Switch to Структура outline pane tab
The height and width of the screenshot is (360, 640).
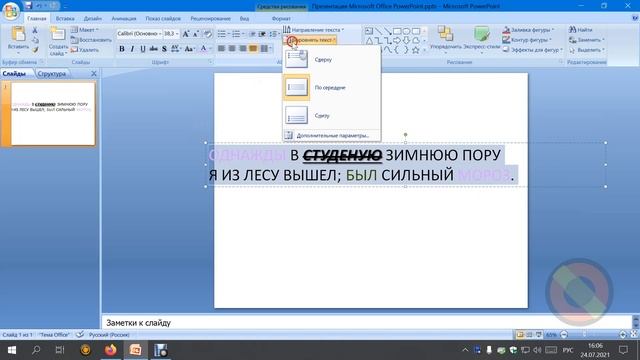point(51,74)
